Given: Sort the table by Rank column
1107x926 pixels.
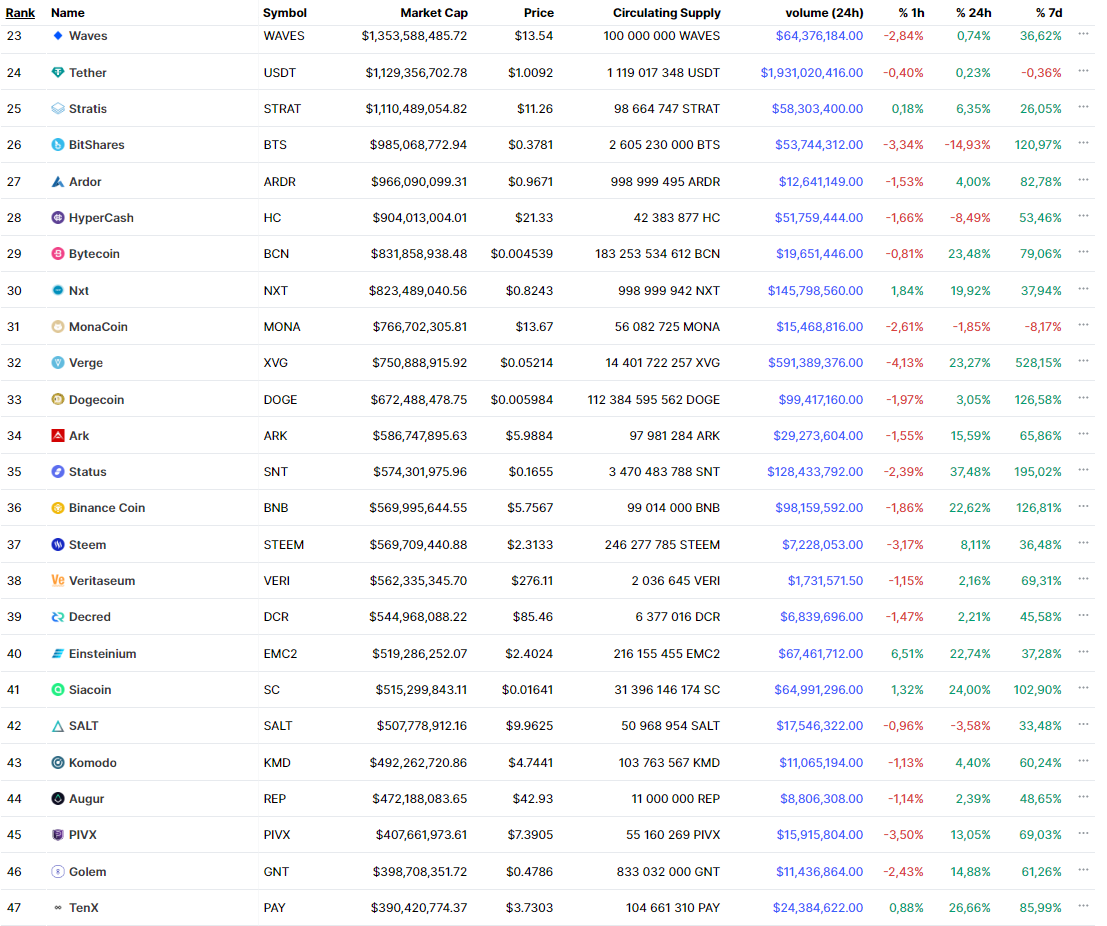Looking at the screenshot, I should [x=20, y=13].
